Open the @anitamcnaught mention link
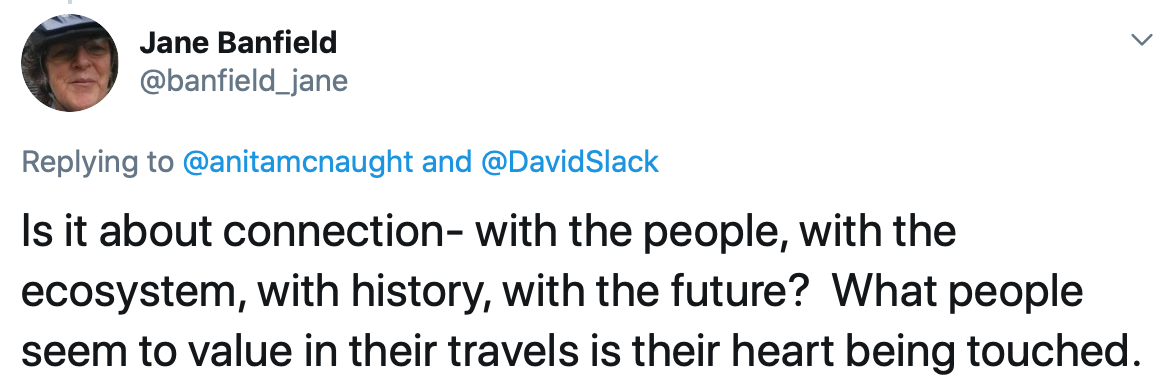 296,162
